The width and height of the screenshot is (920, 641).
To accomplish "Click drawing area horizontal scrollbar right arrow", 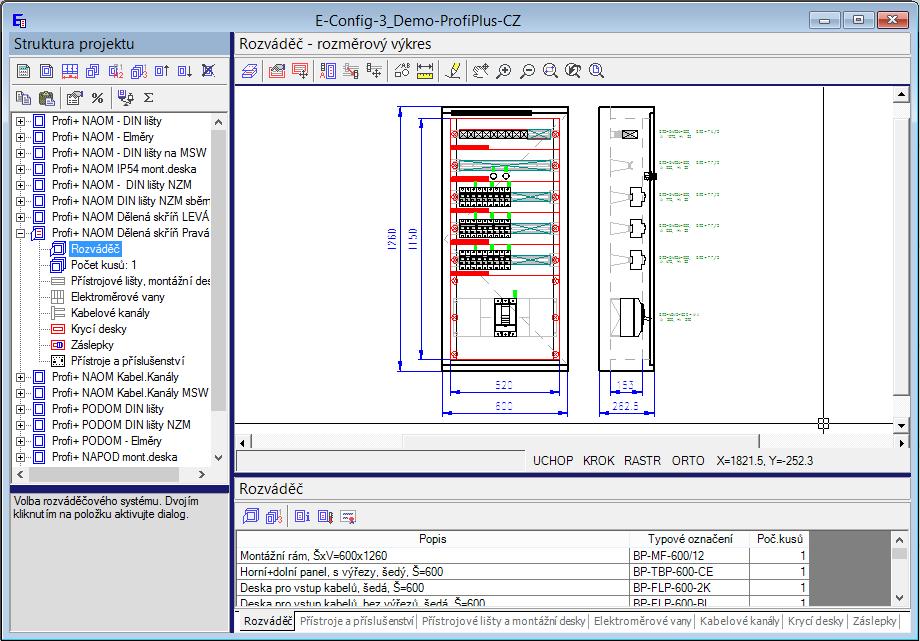I will (x=901, y=443).
